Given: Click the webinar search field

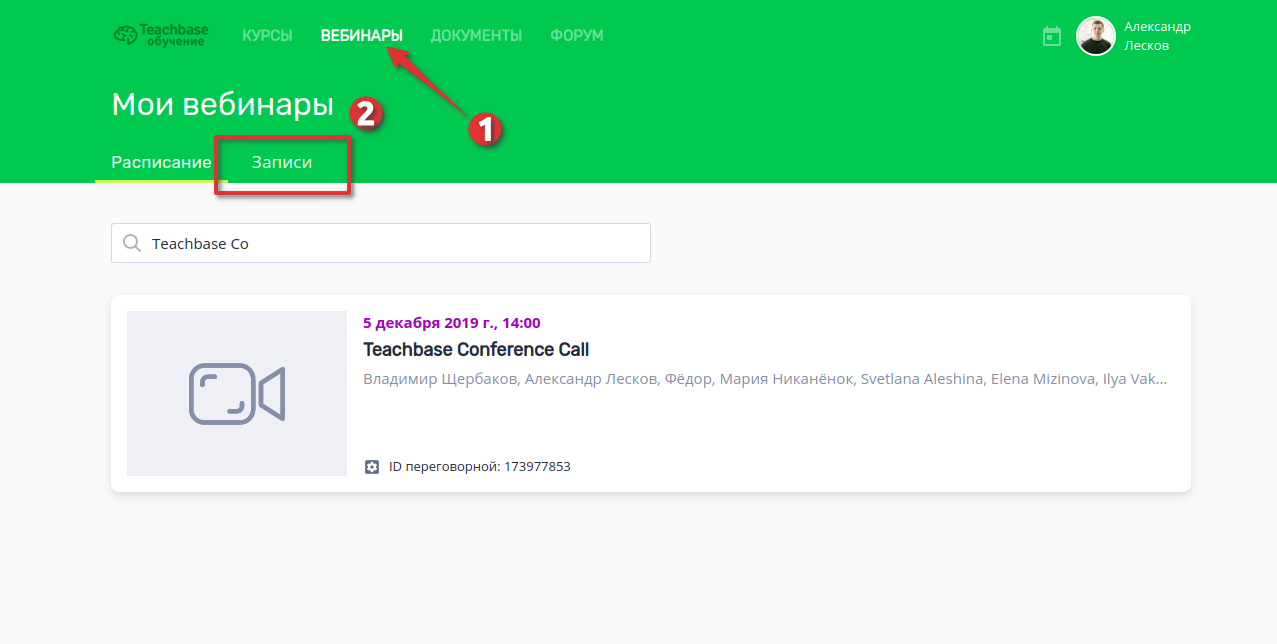Looking at the screenshot, I should pyautogui.click(x=381, y=243).
